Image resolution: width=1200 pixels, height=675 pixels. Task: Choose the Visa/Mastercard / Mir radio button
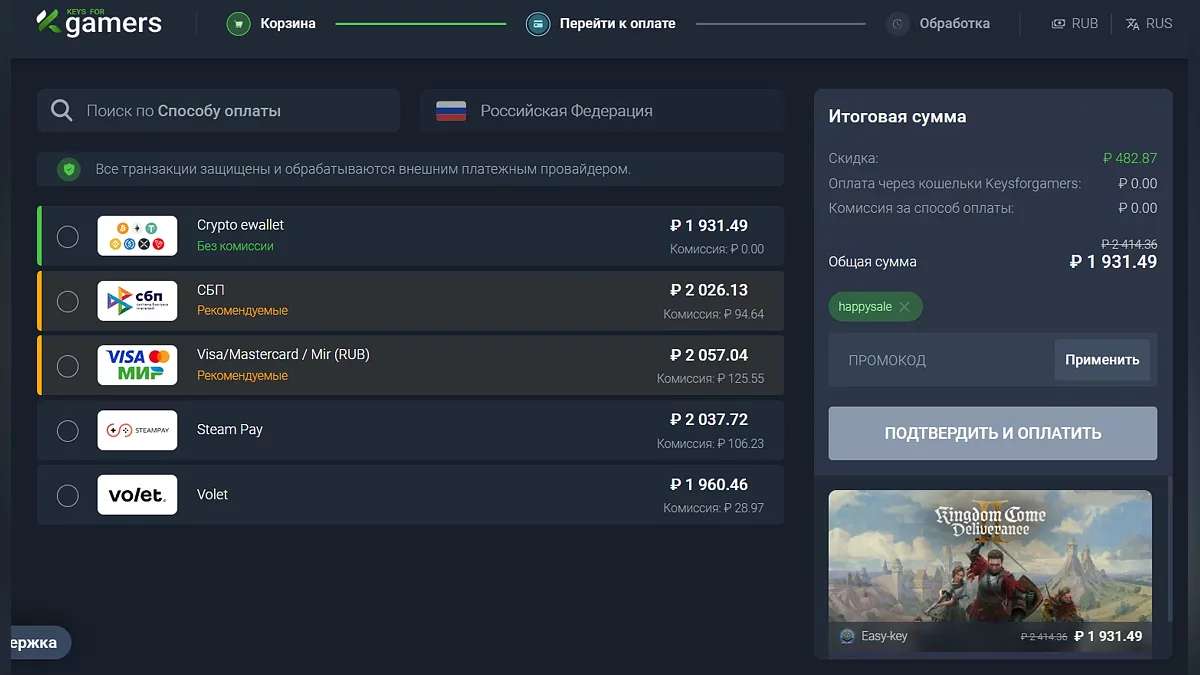pyautogui.click(x=67, y=366)
